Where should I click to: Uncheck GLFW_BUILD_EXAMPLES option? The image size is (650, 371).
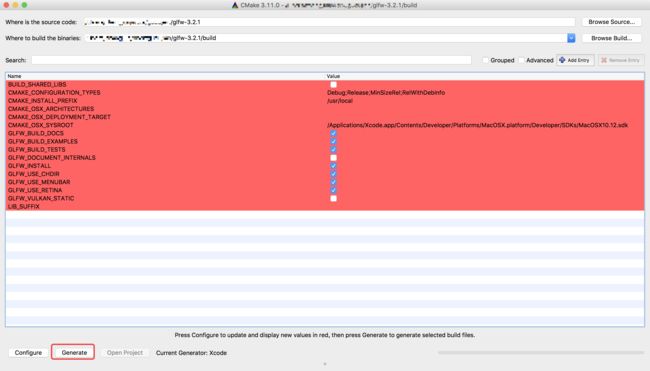333,141
